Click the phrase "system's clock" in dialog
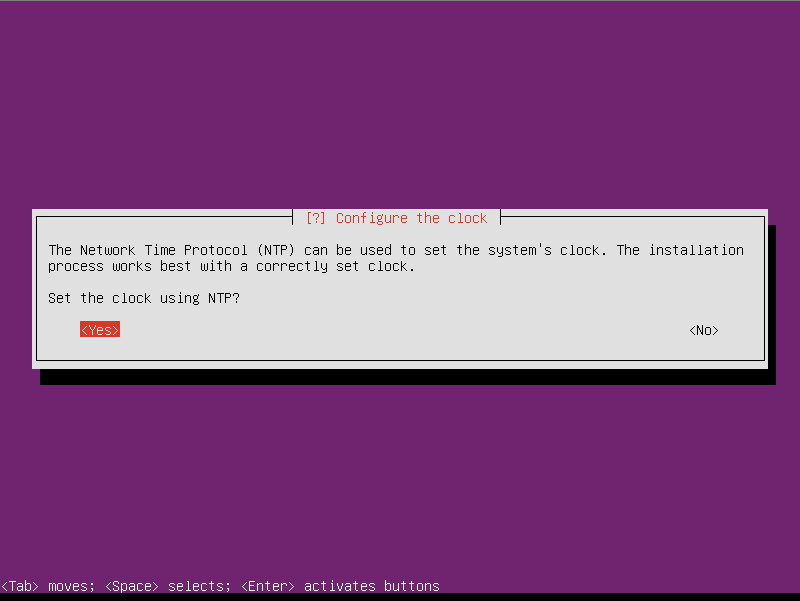 543,250
